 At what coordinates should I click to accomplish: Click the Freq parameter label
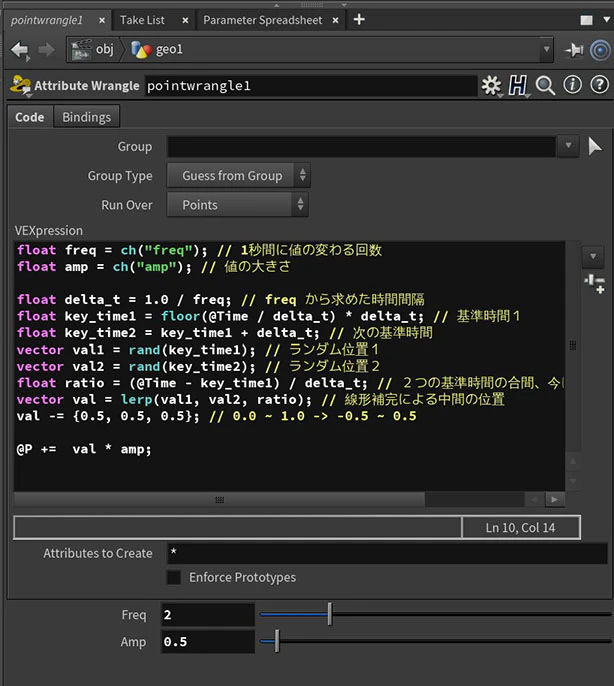pyautogui.click(x=134, y=615)
